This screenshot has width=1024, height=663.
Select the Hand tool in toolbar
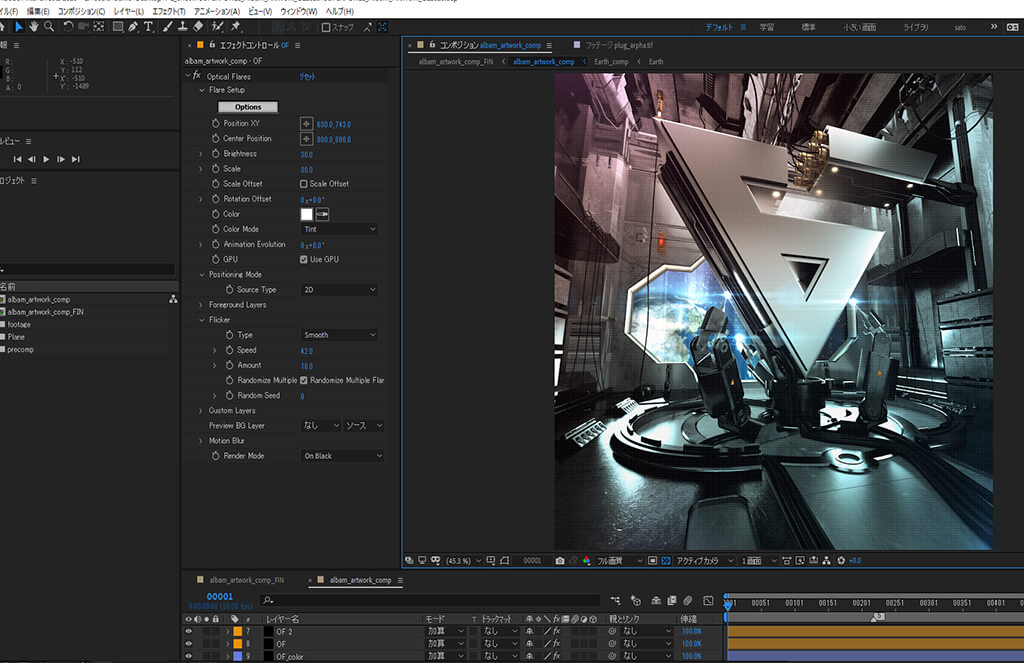coord(34,26)
